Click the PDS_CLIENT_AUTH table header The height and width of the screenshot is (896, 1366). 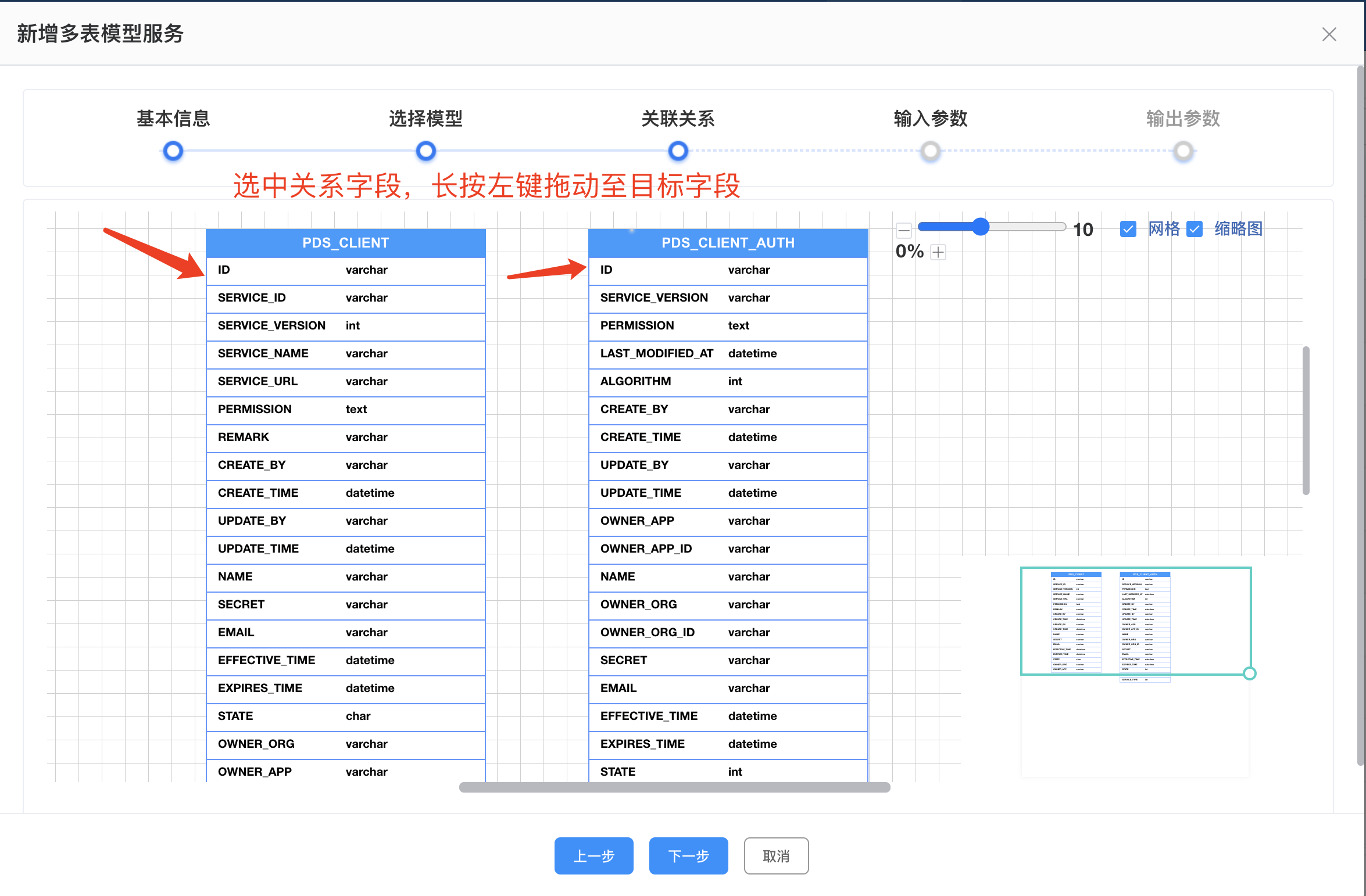[x=728, y=243]
